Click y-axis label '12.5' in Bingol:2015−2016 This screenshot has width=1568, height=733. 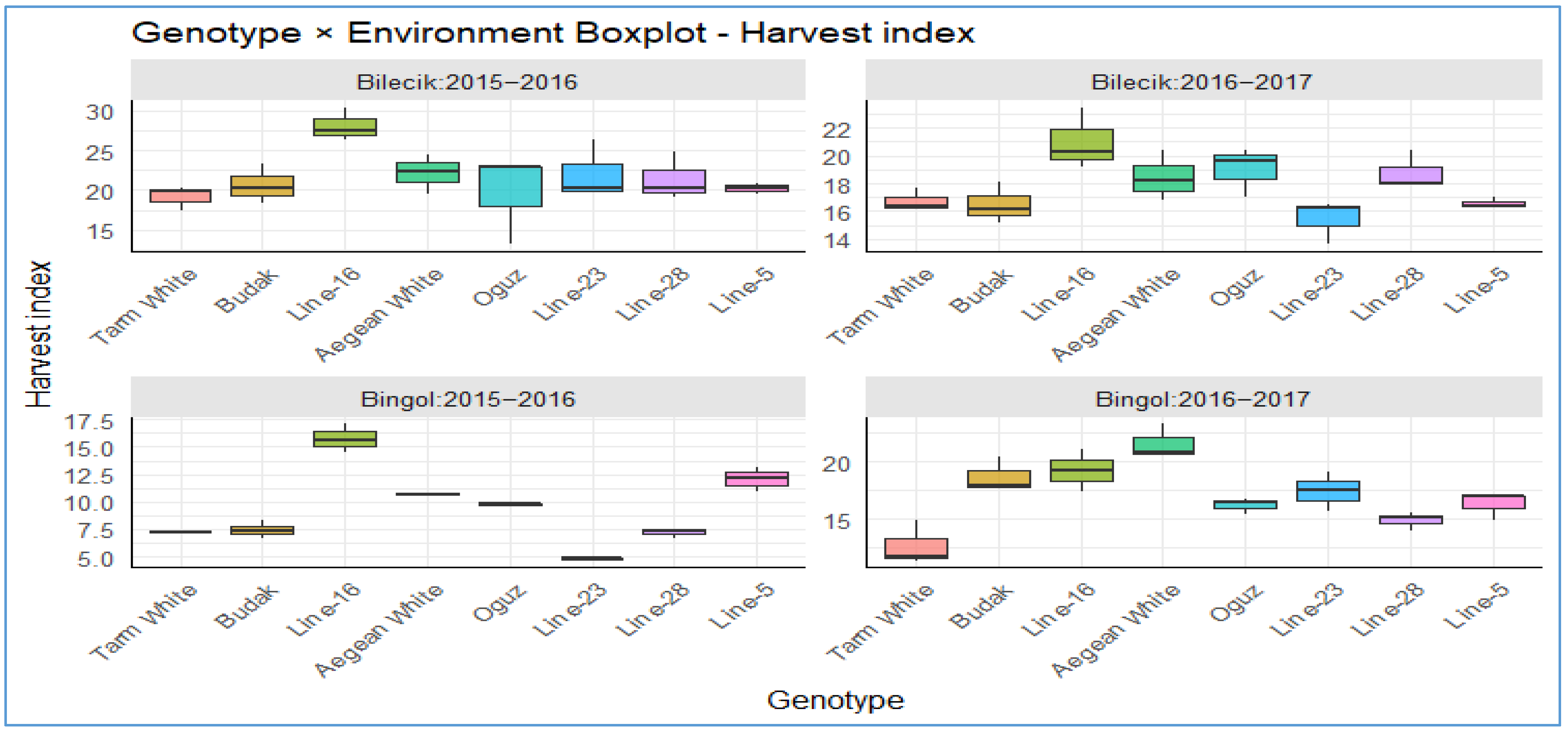(x=90, y=476)
